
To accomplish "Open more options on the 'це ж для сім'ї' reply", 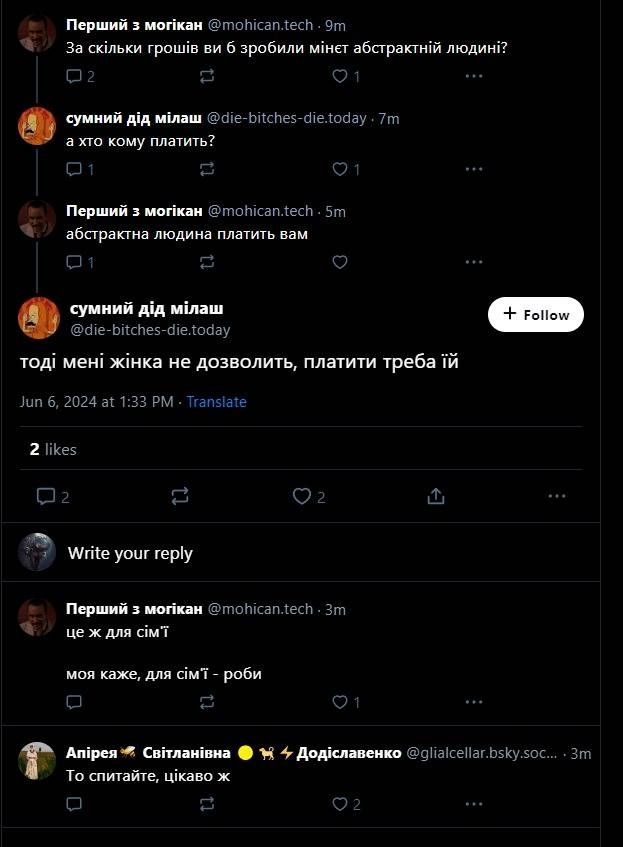I will click(x=474, y=702).
